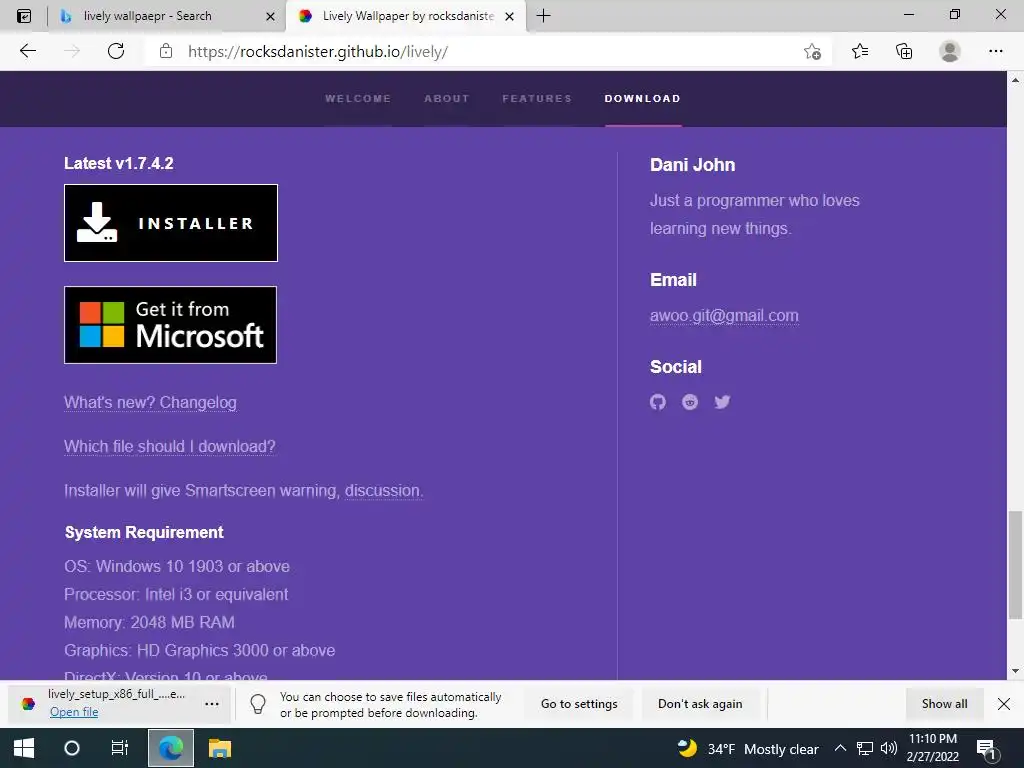The height and width of the screenshot is (768, 1024).
Task: Open the network status icon
Action: 865,748
